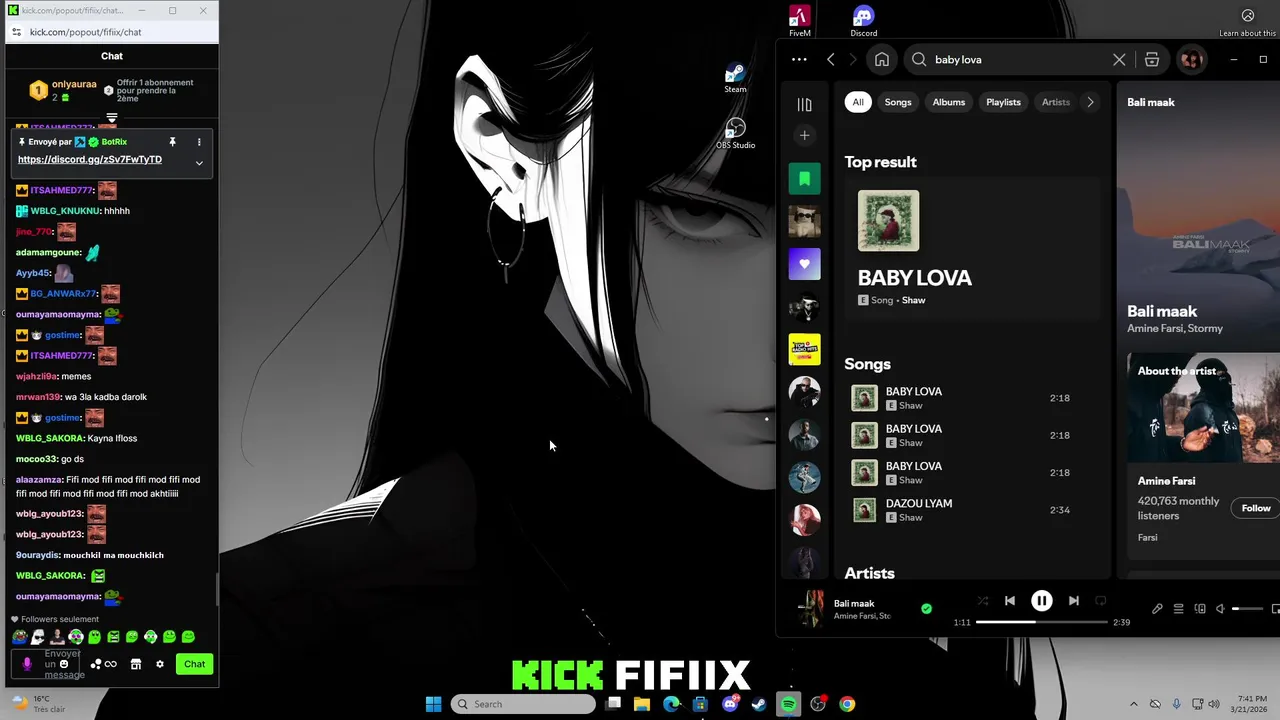Click purple microphone icon in chat input
The width and height of the screenshot is (1280, 720).
[27, 663]
